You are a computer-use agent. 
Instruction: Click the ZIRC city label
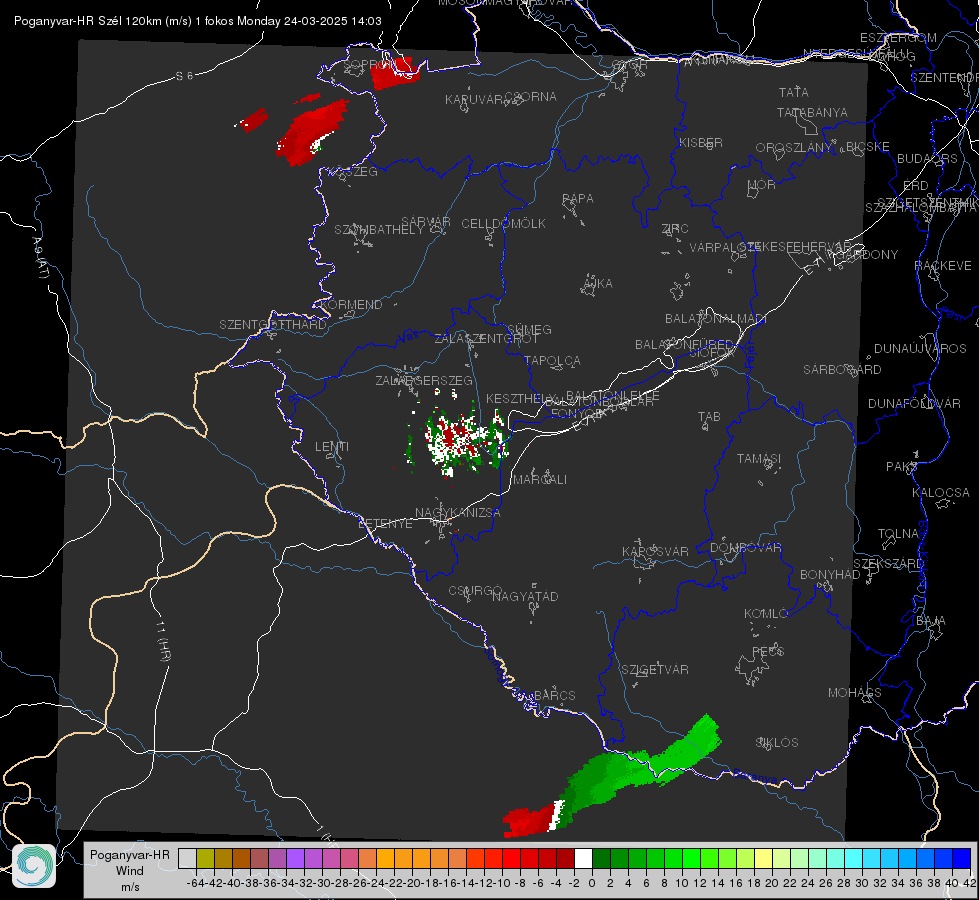tap(675, 229)
